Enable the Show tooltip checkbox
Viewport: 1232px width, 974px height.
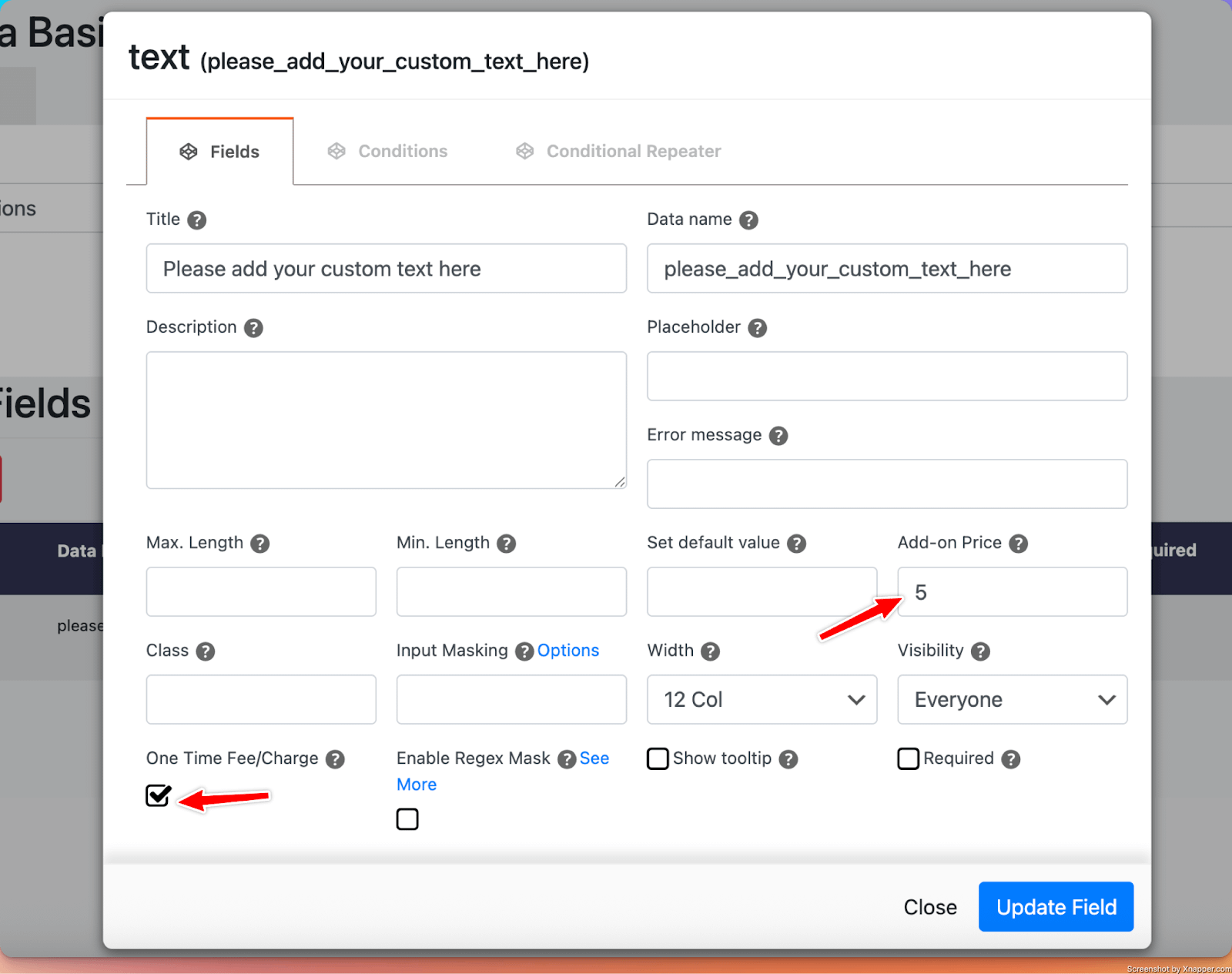click(658, 758)
